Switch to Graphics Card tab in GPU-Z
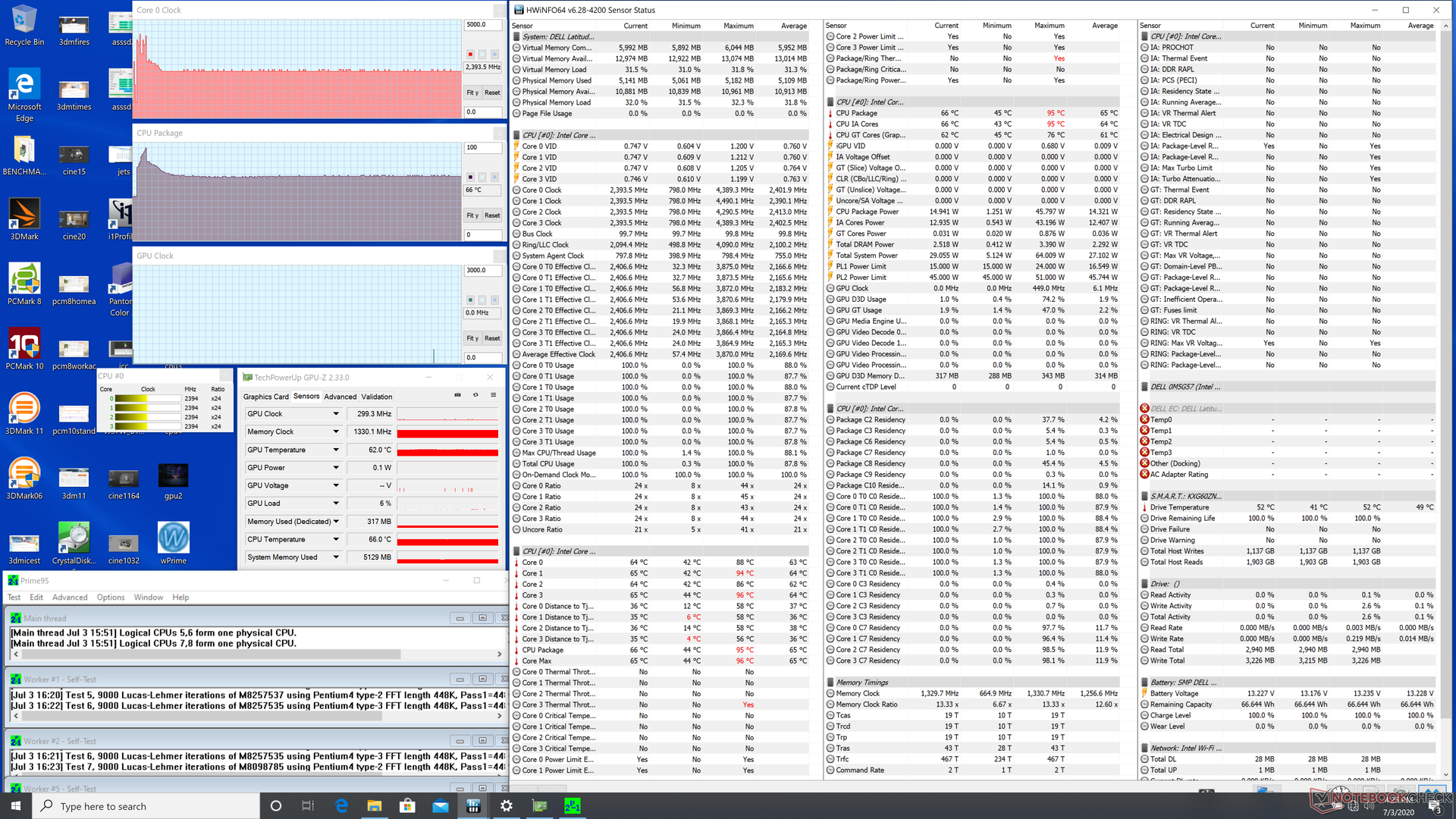Screen dimensions: 1456x819 pyautogui.click(x=265, y=397)
